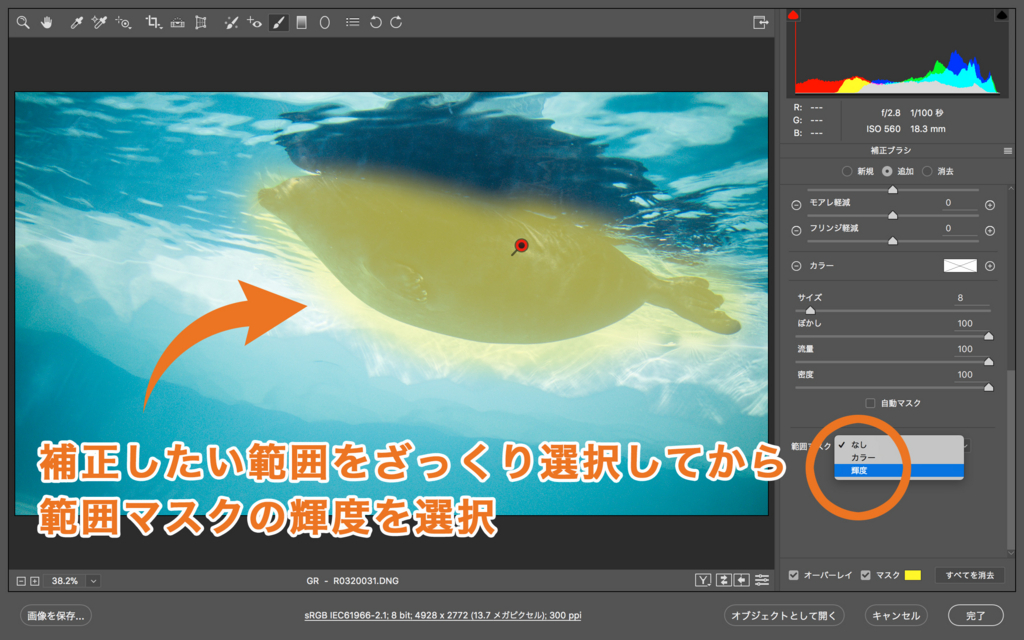Rotate image counterclockwise
This screenshot has height=640, width=1024.
point(376,22)
